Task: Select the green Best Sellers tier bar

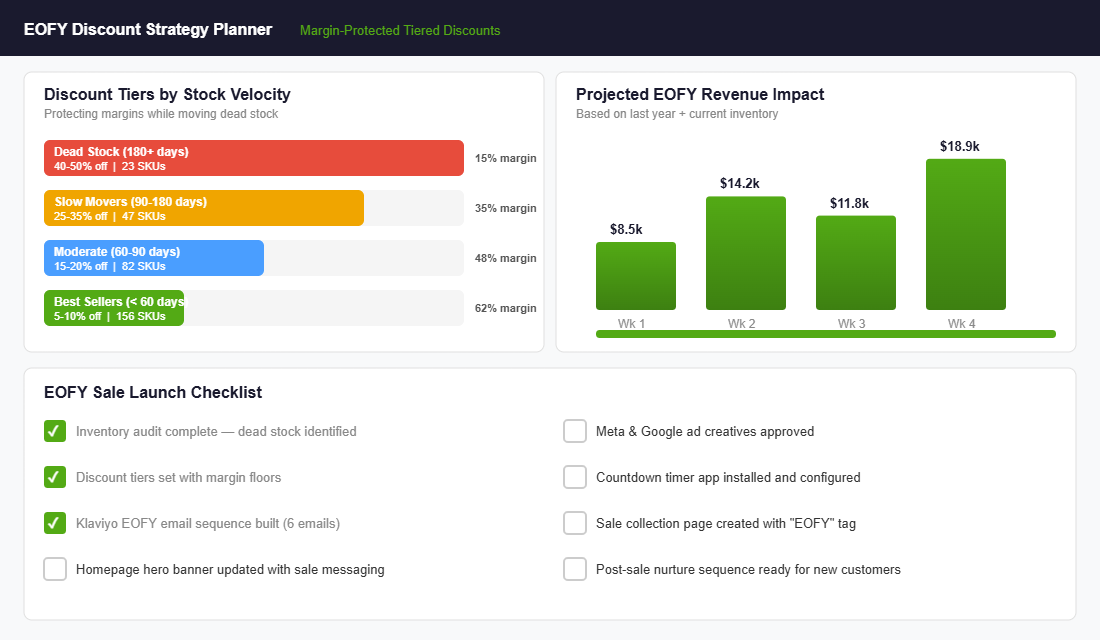Action: pyautogui.click(x=113, y=308)
